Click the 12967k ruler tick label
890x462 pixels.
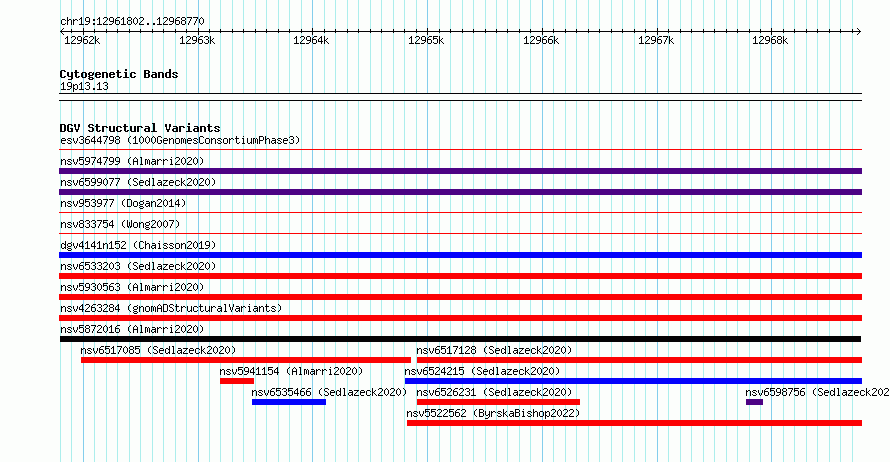click(656, 40)
